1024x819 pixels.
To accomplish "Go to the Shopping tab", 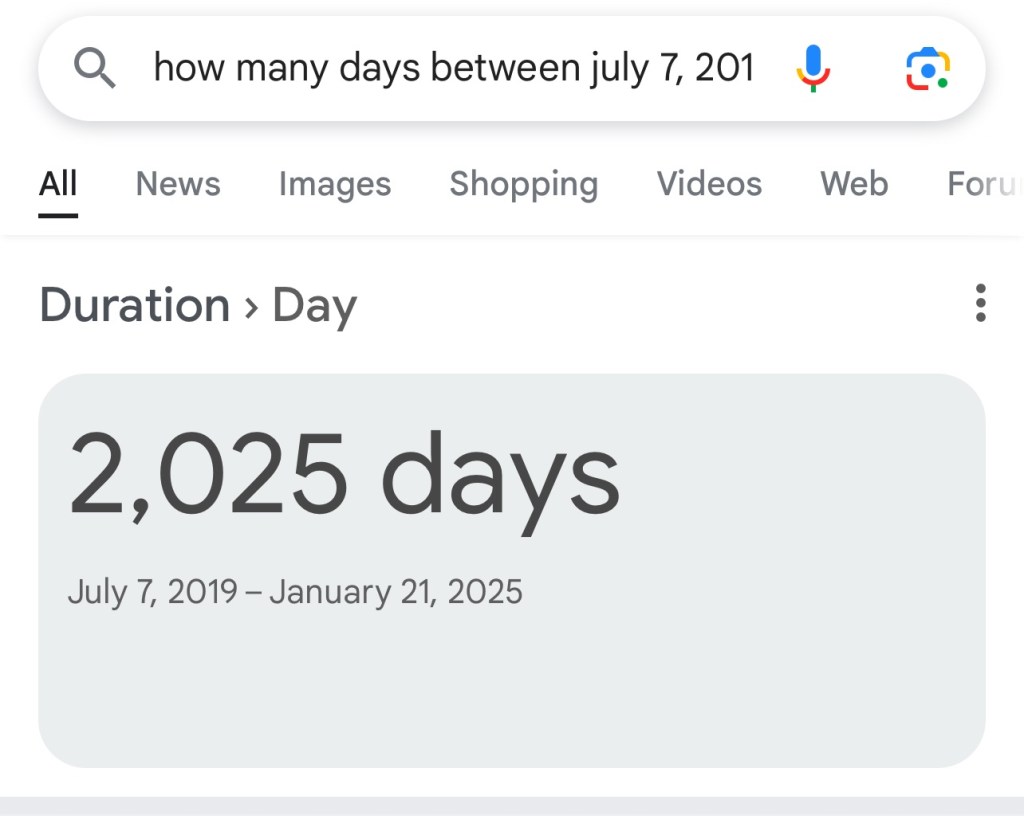I will 523,184.
